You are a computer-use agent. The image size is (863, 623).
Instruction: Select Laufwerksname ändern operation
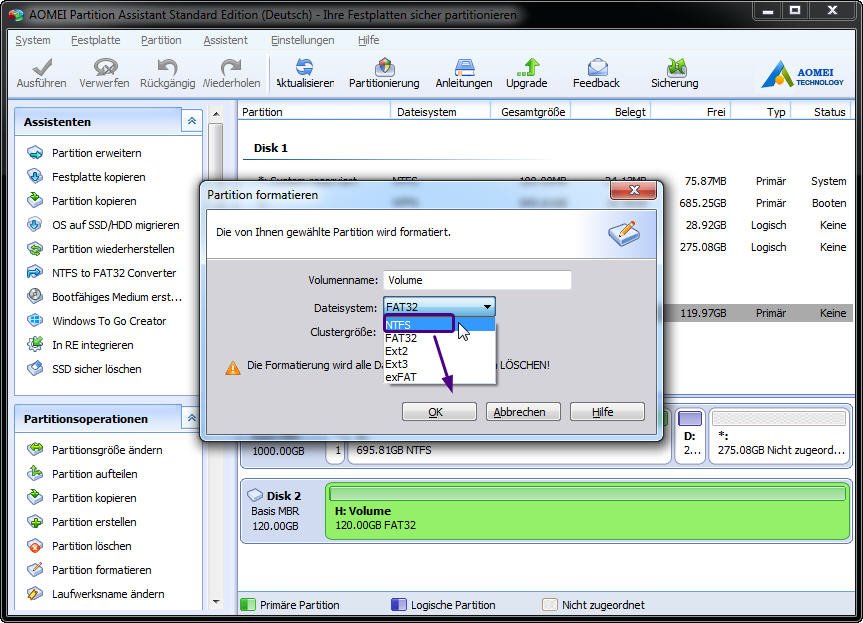(x=108, y=594)
